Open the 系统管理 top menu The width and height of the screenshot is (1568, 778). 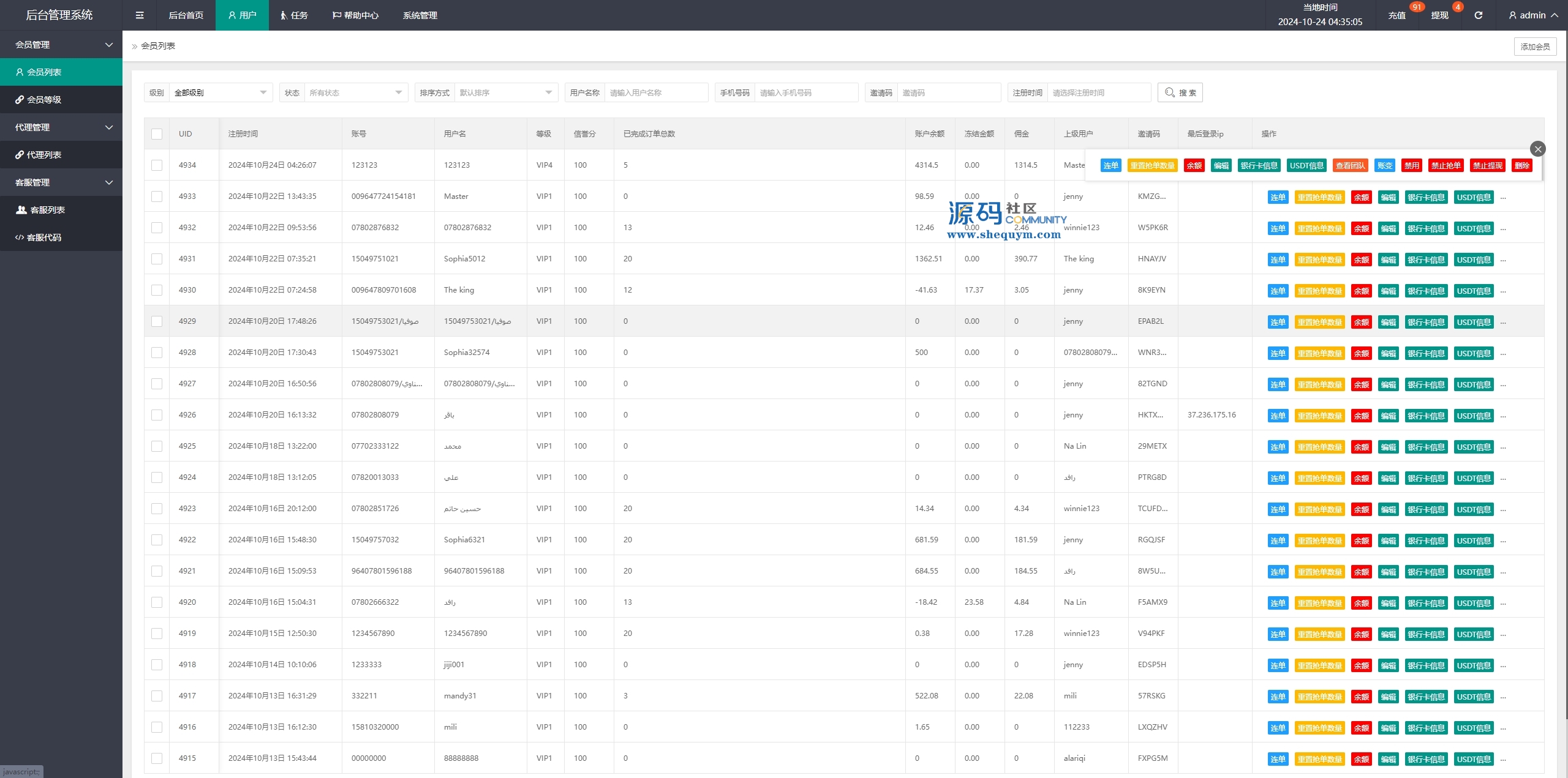[420, 15]
